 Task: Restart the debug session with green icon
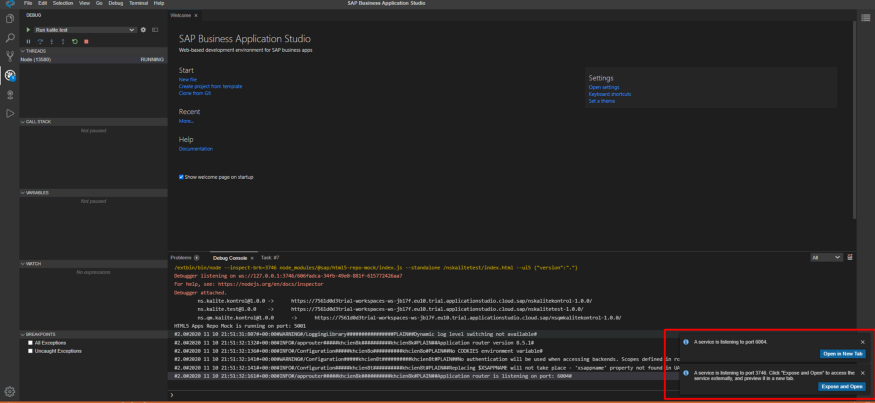[x=75, y=41]
